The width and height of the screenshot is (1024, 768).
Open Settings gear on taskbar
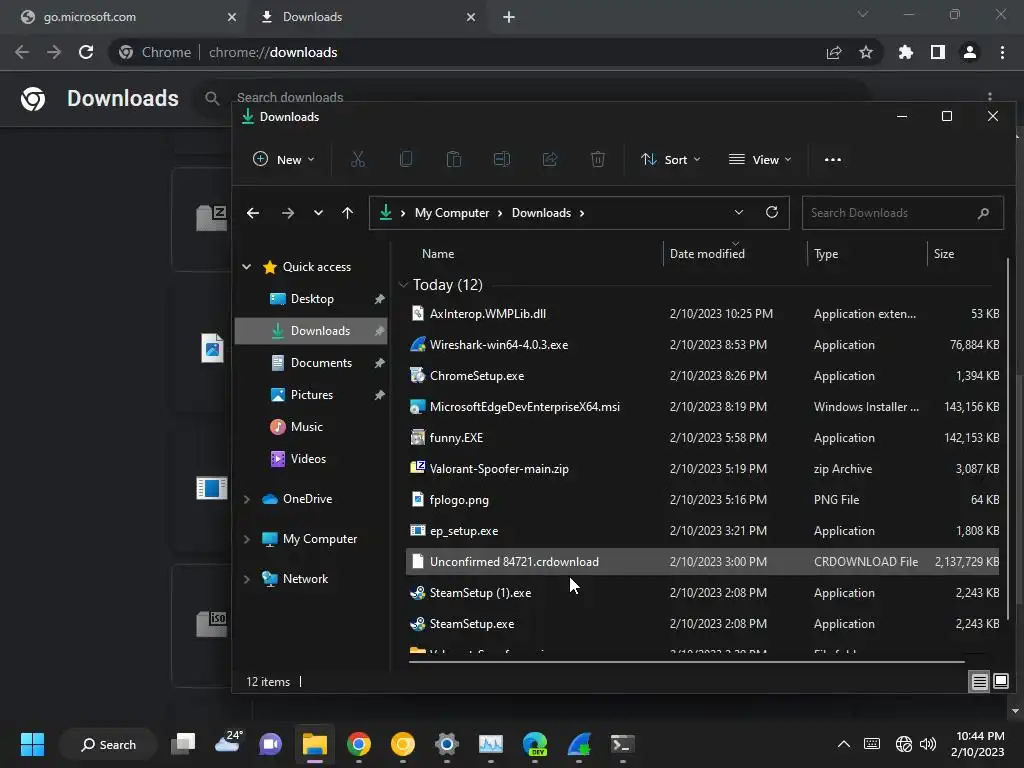[447, 744]
